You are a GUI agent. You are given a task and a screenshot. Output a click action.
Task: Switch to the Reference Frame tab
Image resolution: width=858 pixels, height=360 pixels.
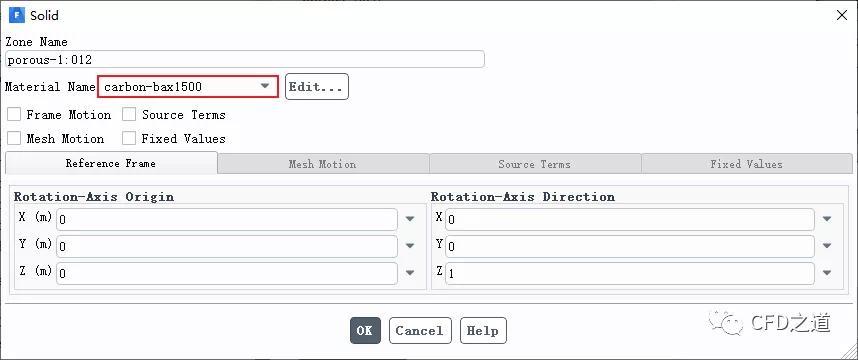111,163
